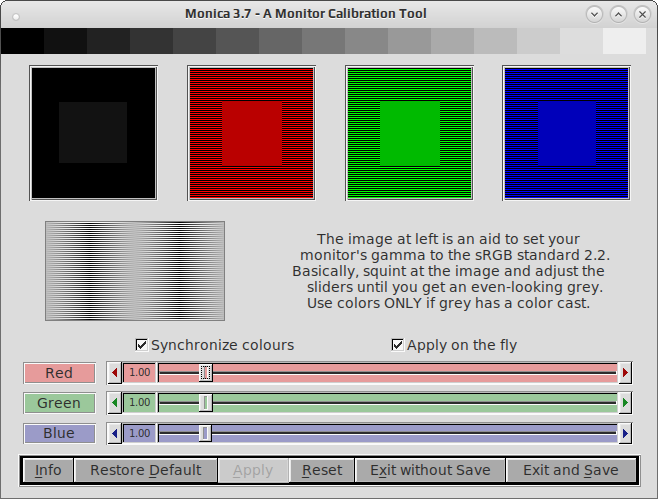
Task: Click the blue gamma test square
Action: (x=567, y=133)
